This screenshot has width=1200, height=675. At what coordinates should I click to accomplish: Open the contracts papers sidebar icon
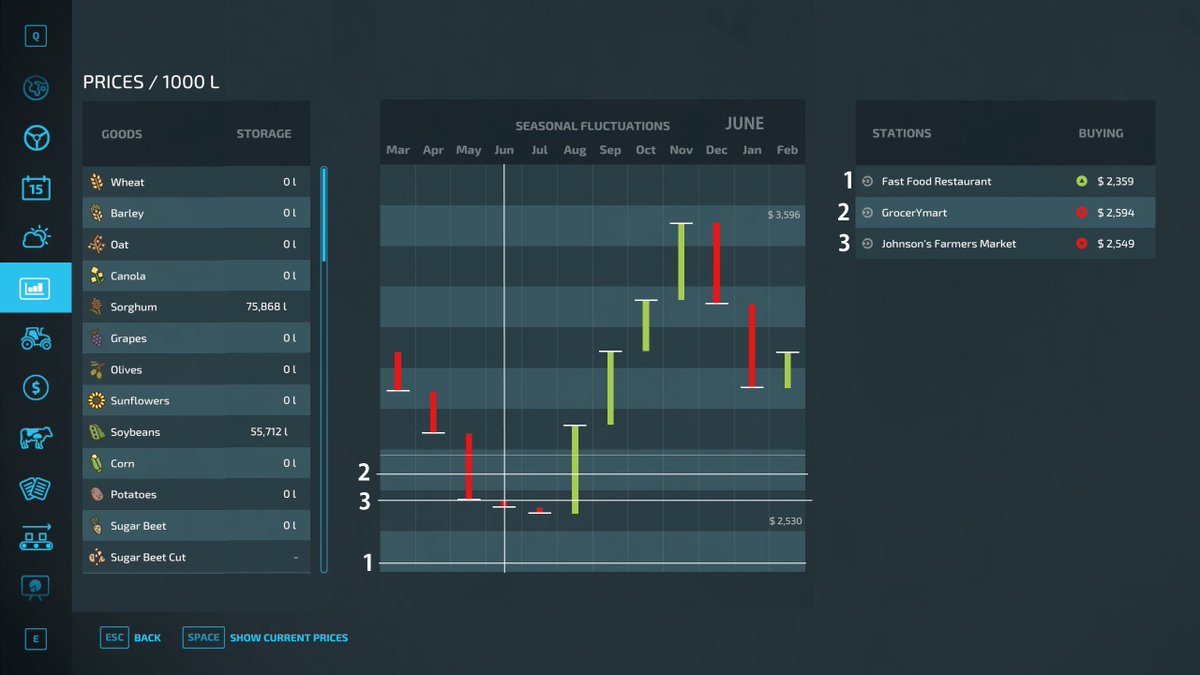[36, 488]
